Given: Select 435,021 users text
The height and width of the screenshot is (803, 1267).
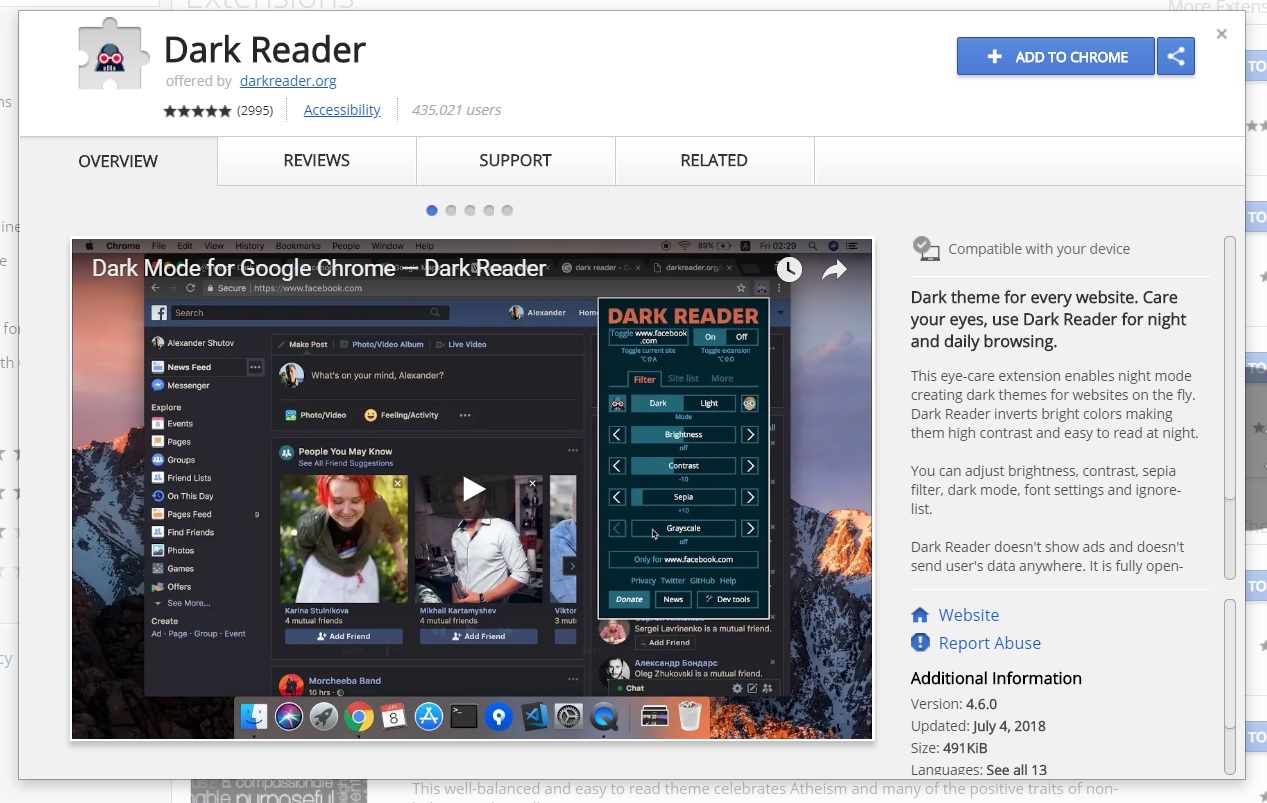Looking at the screenshot, I should [456, 110].
